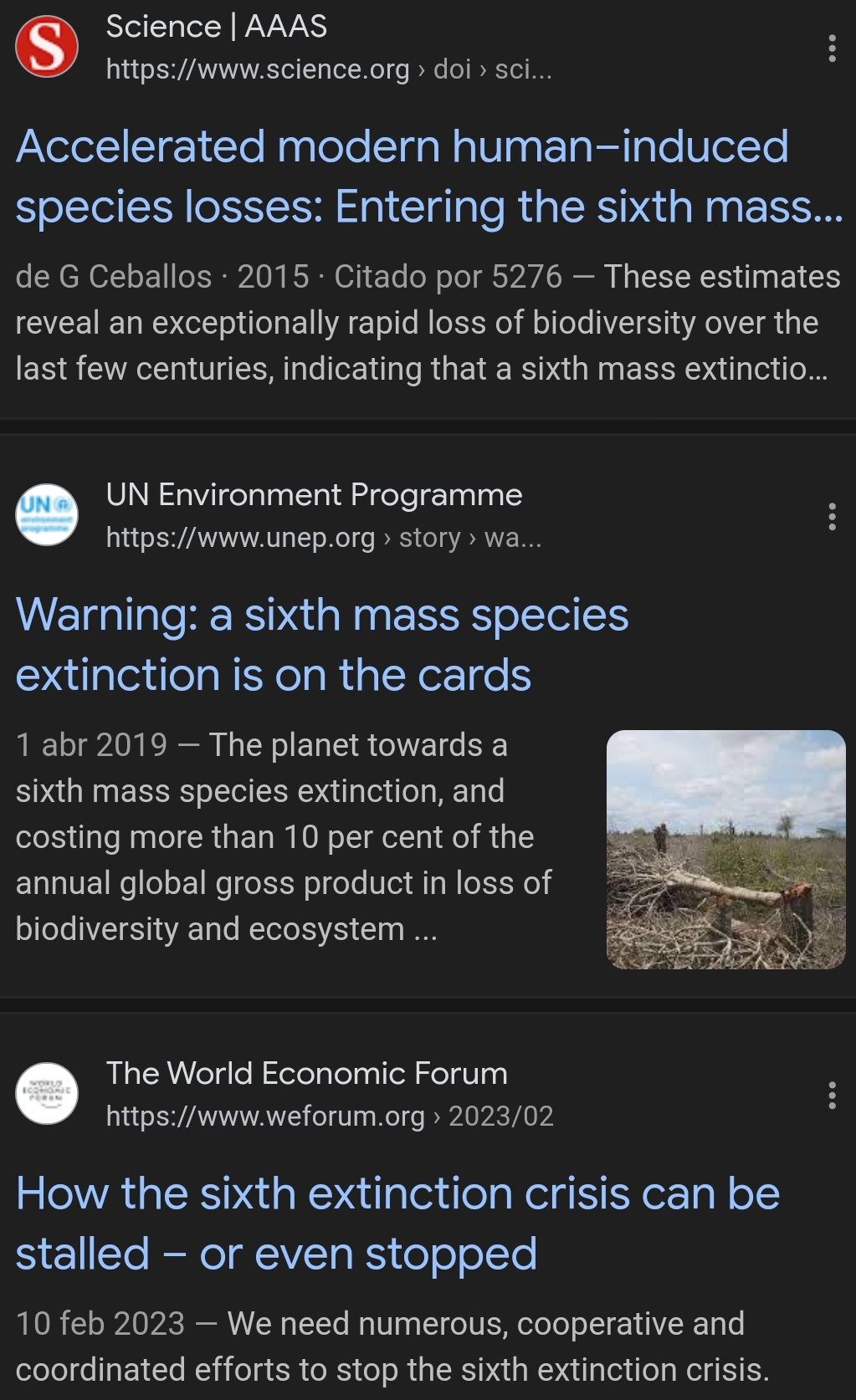Click the World Economic Forum favicon

click(x=47, y=1094)
